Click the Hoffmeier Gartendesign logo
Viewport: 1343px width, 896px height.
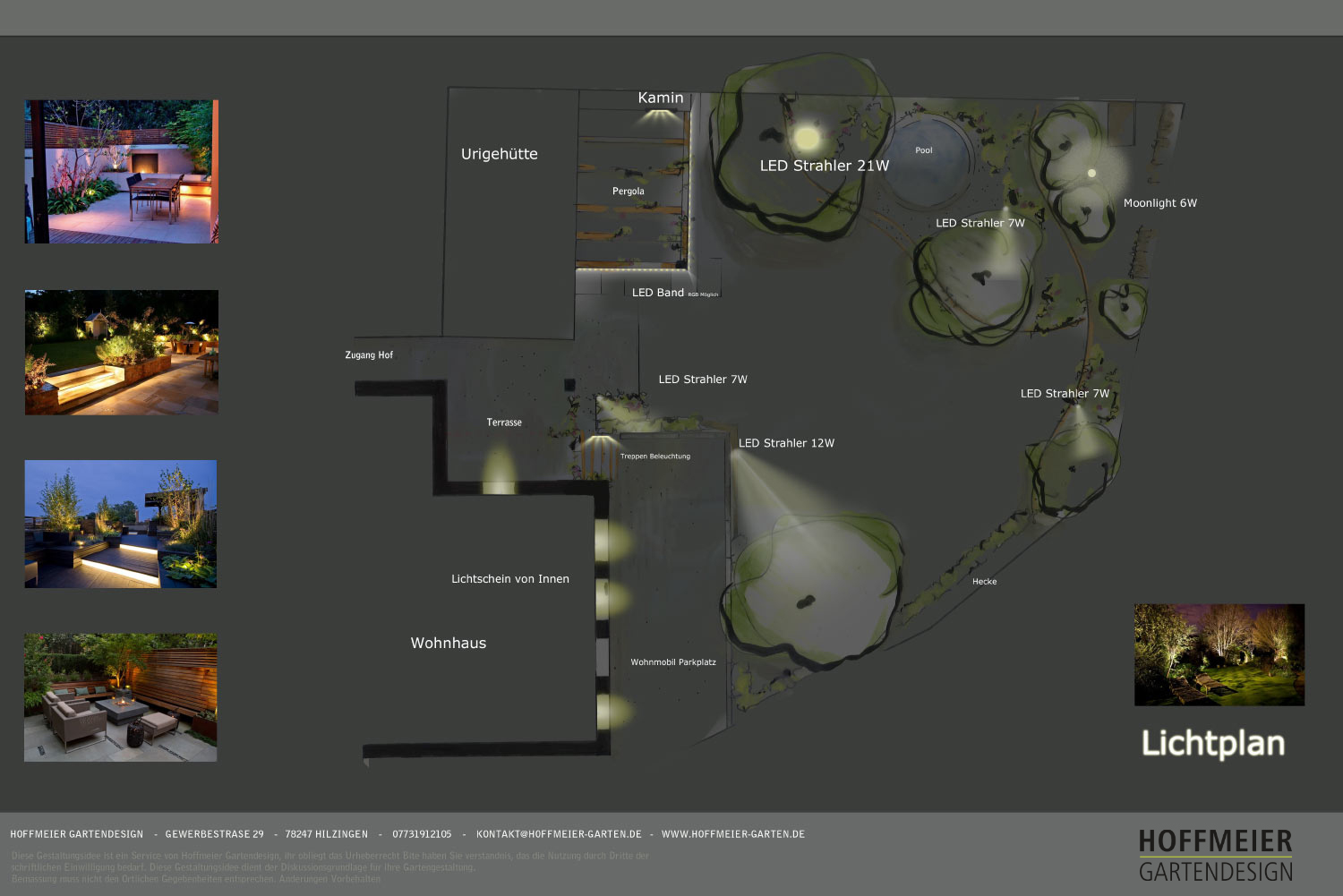coord(1215,856)
